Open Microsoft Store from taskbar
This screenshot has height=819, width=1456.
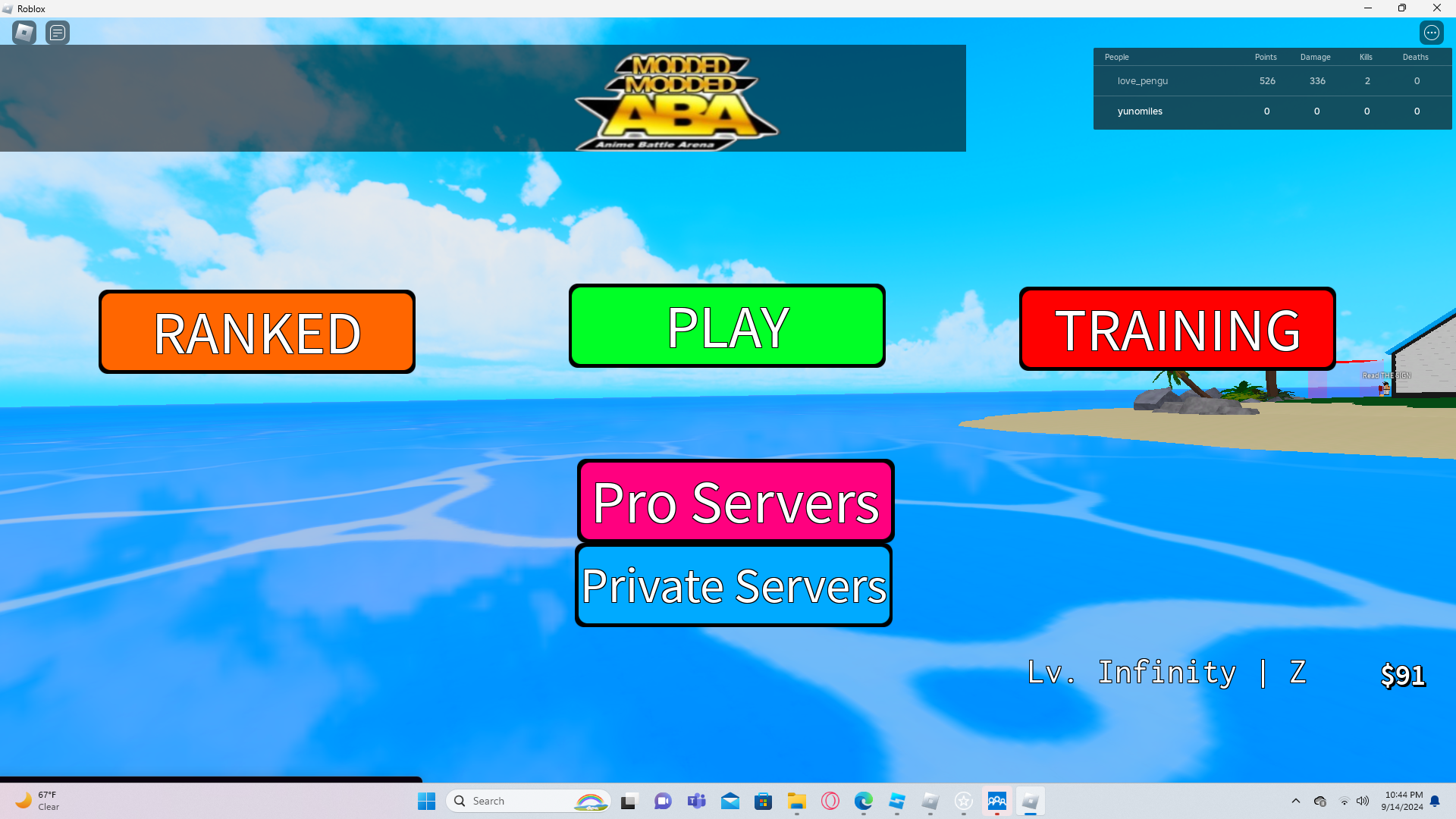pos(763,802)
